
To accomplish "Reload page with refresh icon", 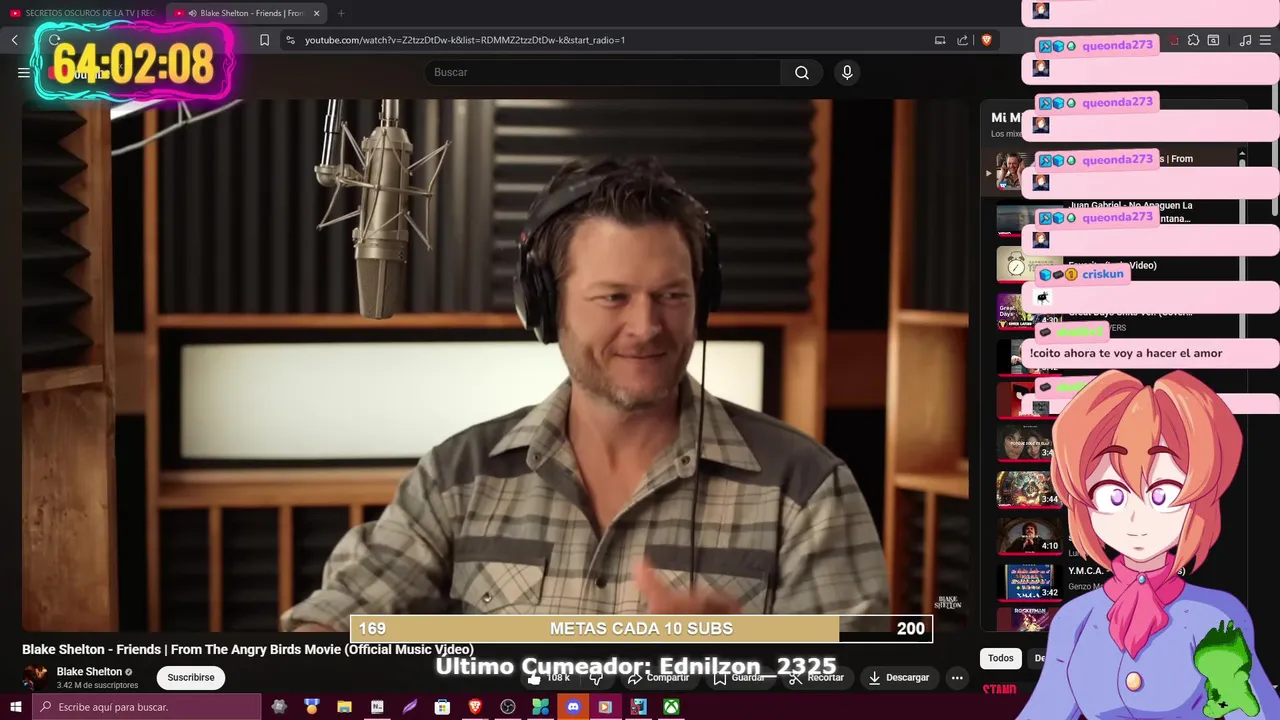I will (x=55, y=40).
